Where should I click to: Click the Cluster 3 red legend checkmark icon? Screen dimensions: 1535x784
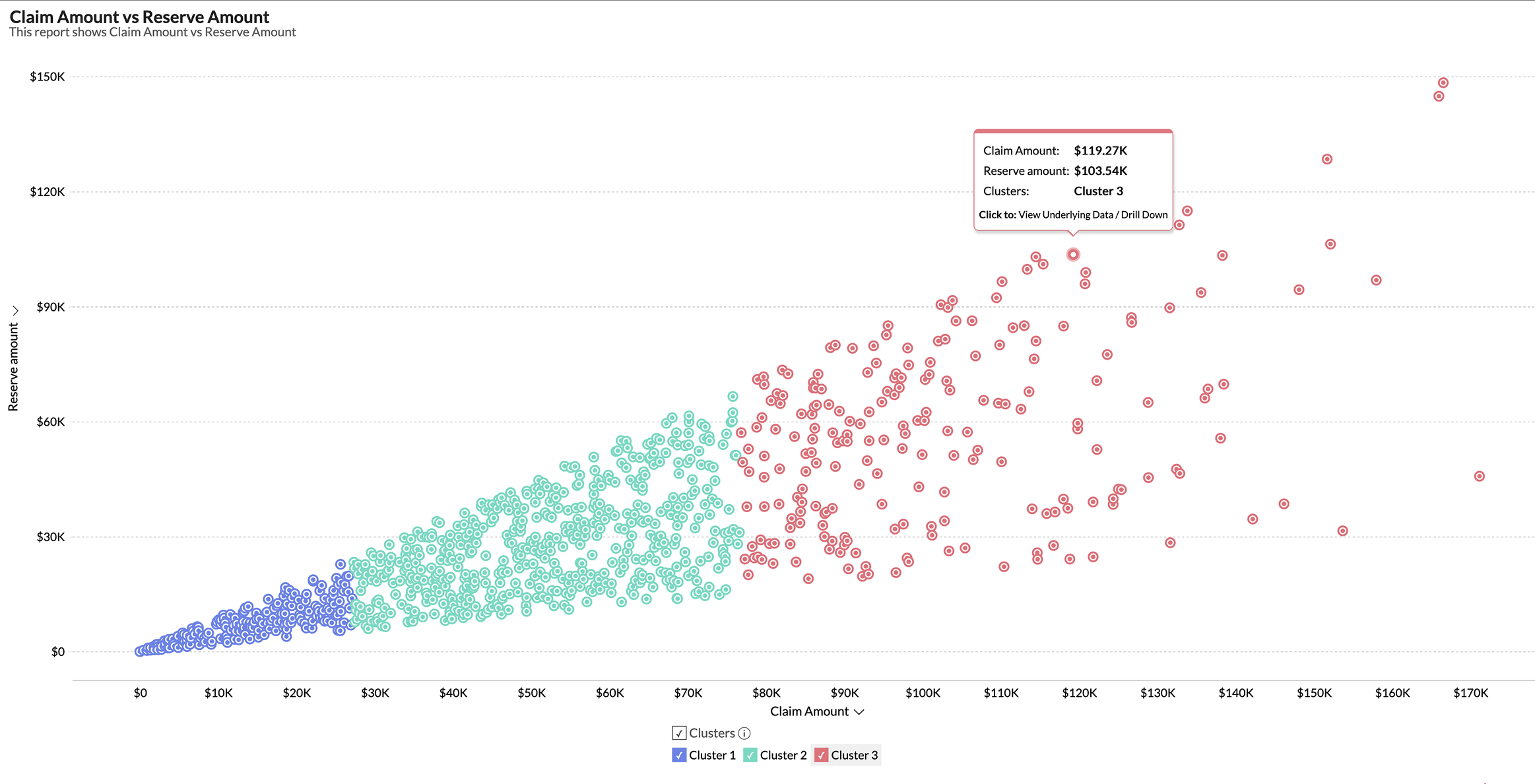pyautogui.click(x=822, y=755)
